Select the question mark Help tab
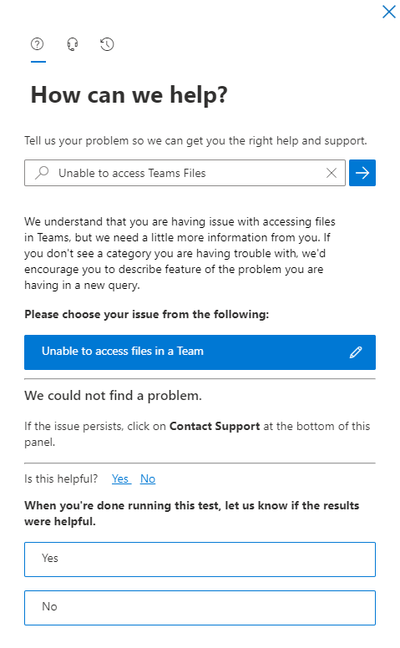This screenshot has width=400, height=648. (37, 44)
